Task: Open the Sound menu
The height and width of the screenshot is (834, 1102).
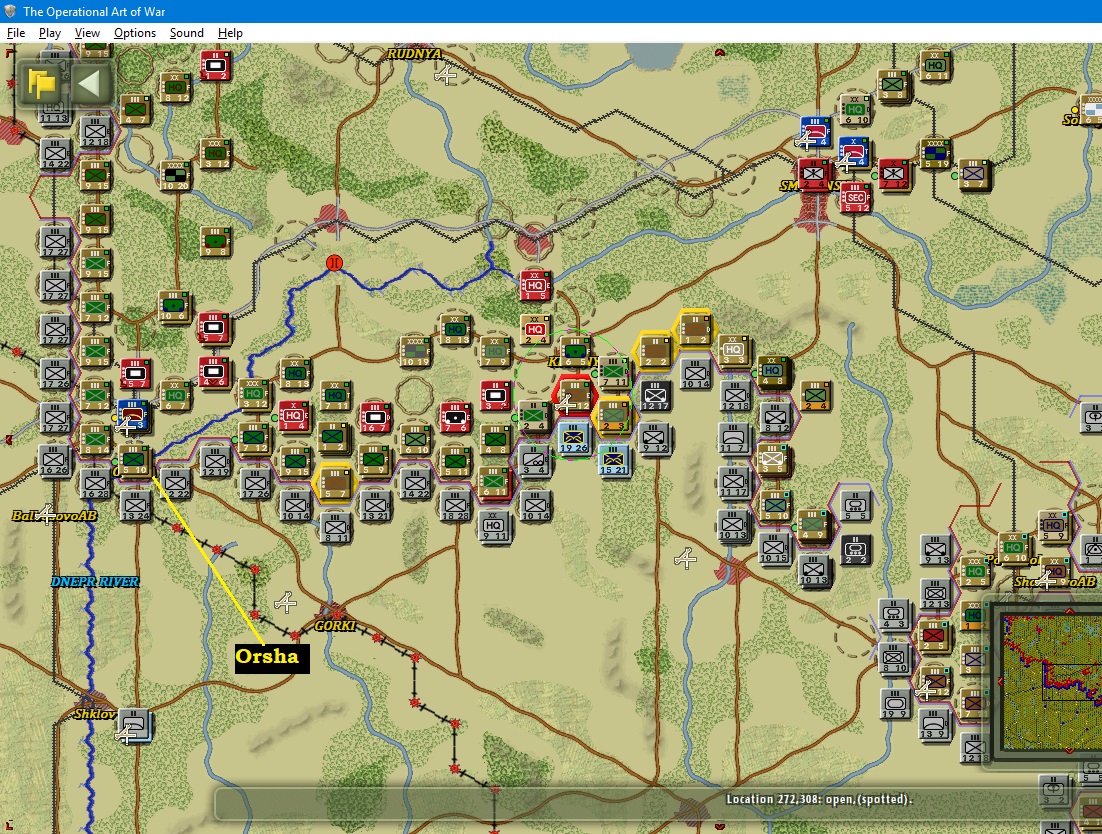Action: (186, 33)
